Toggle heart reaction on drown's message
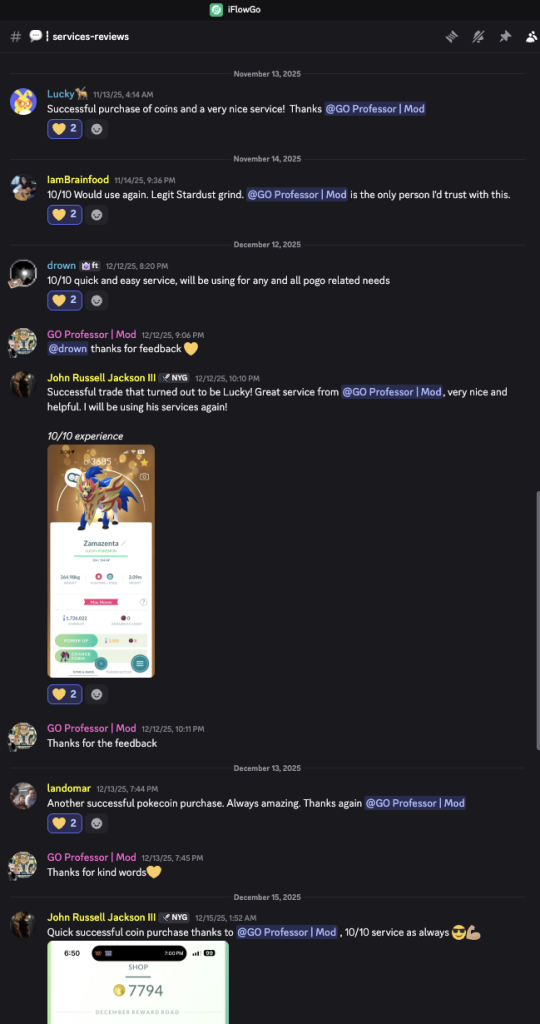This screenshot has width=540, height=1024. (65, 300)
